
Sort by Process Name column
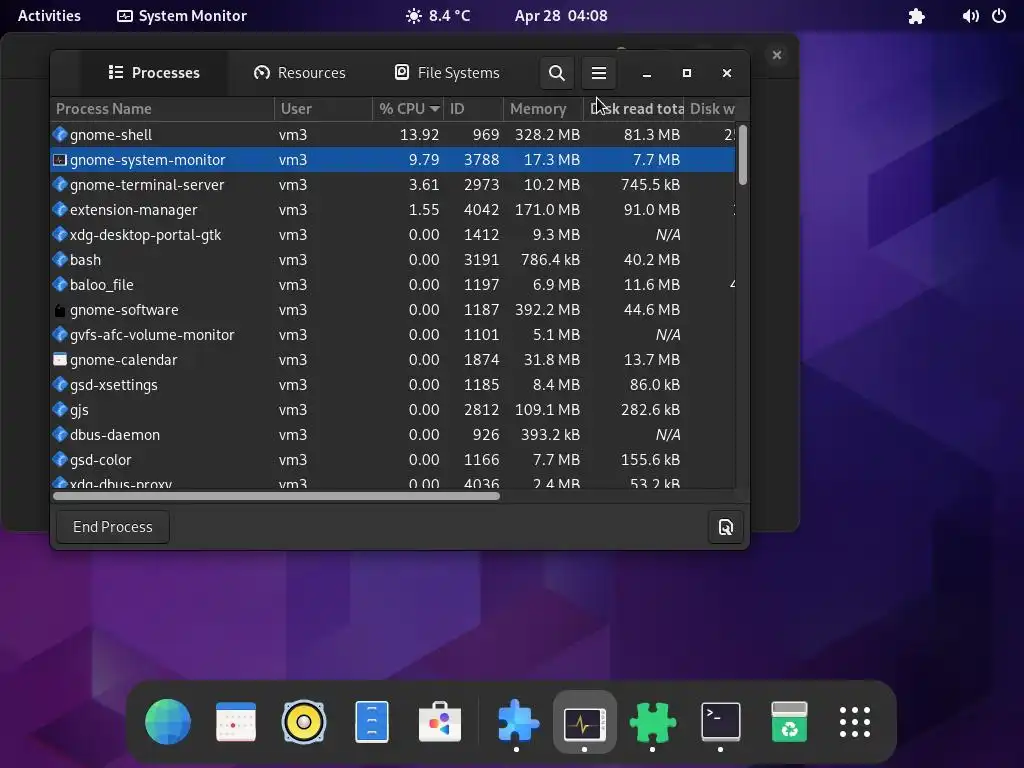point(162,109)
